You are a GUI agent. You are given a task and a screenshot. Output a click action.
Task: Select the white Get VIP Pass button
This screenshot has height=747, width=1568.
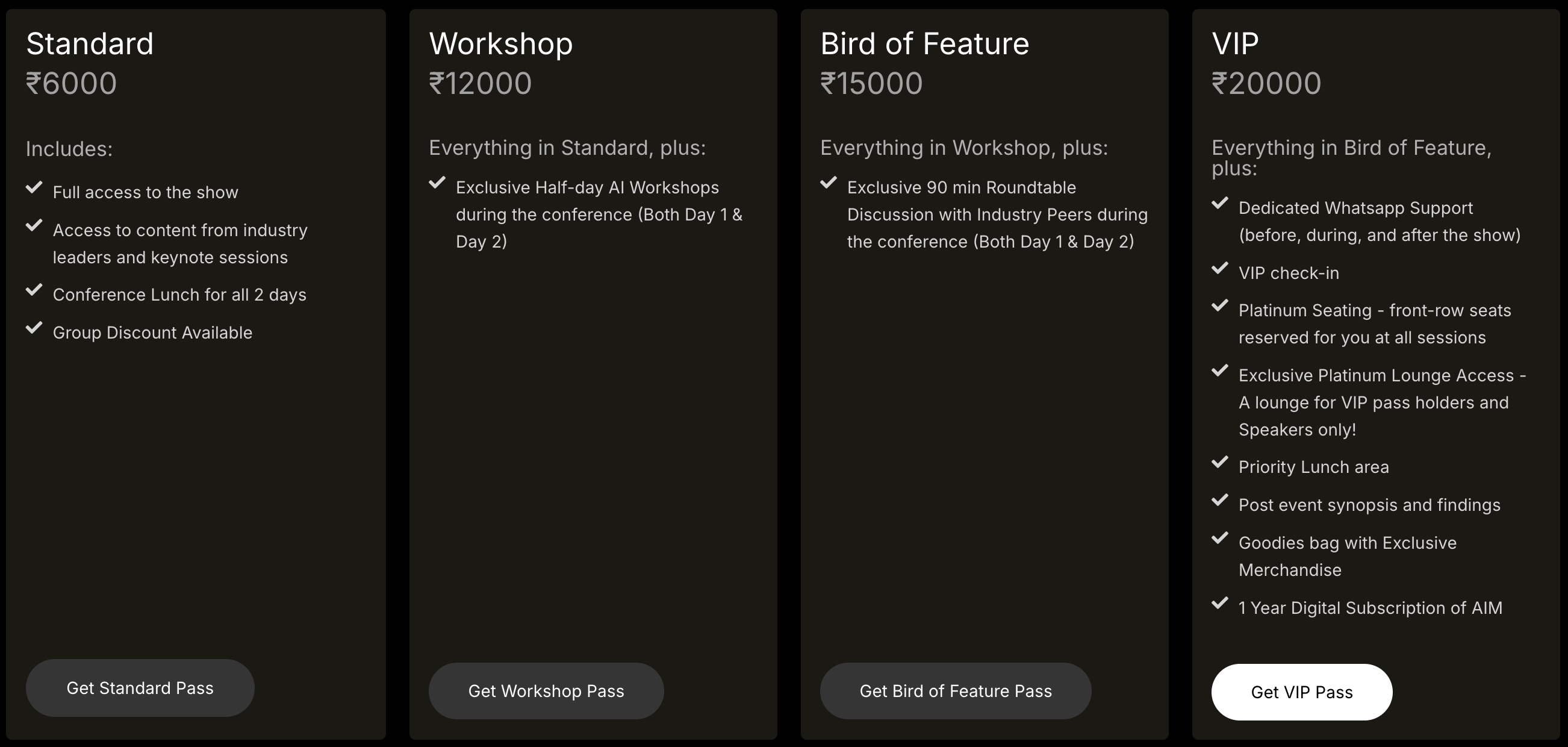[1301, 692]
